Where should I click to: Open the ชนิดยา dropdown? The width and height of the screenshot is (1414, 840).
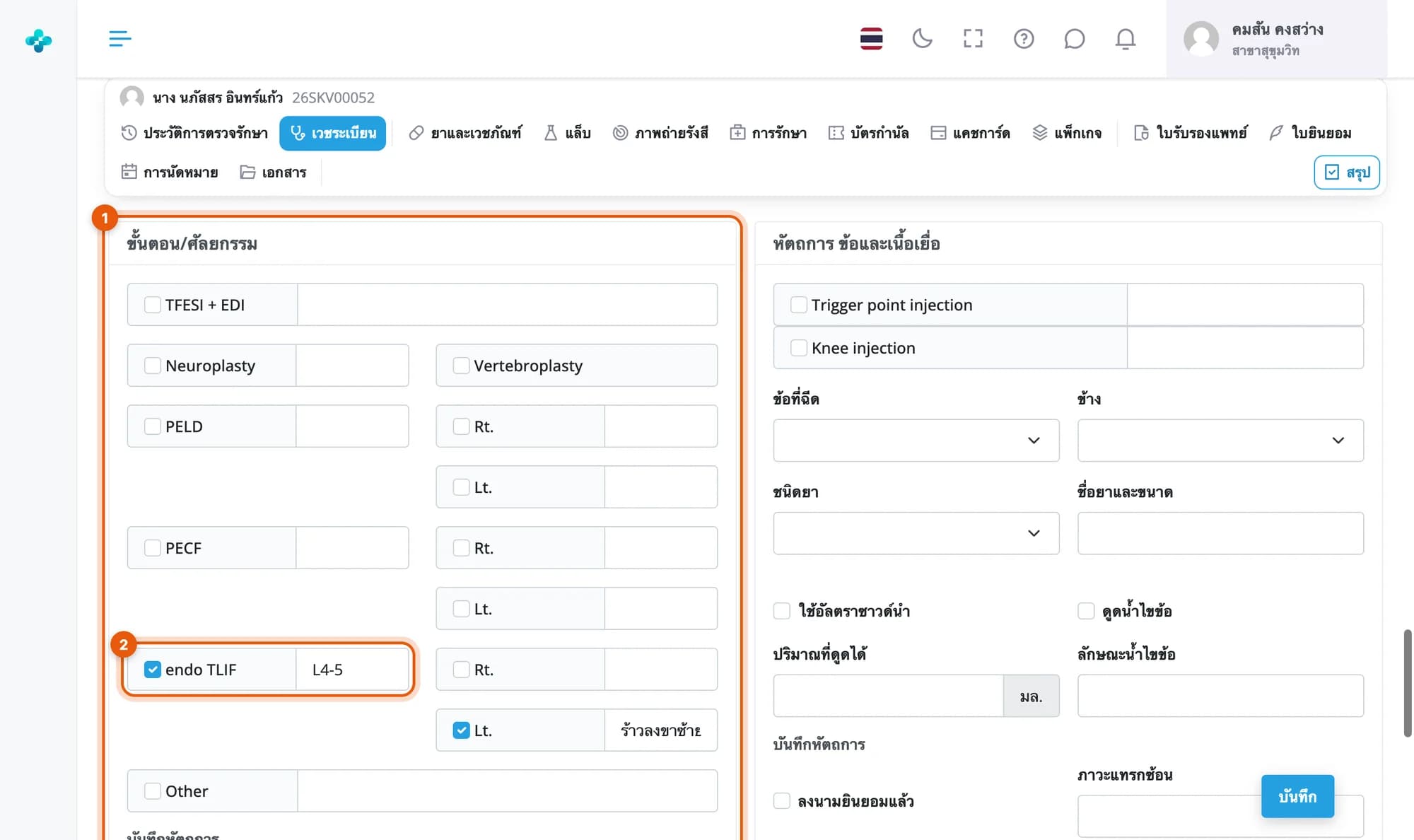pyautogui.click(x=916, y=533)
